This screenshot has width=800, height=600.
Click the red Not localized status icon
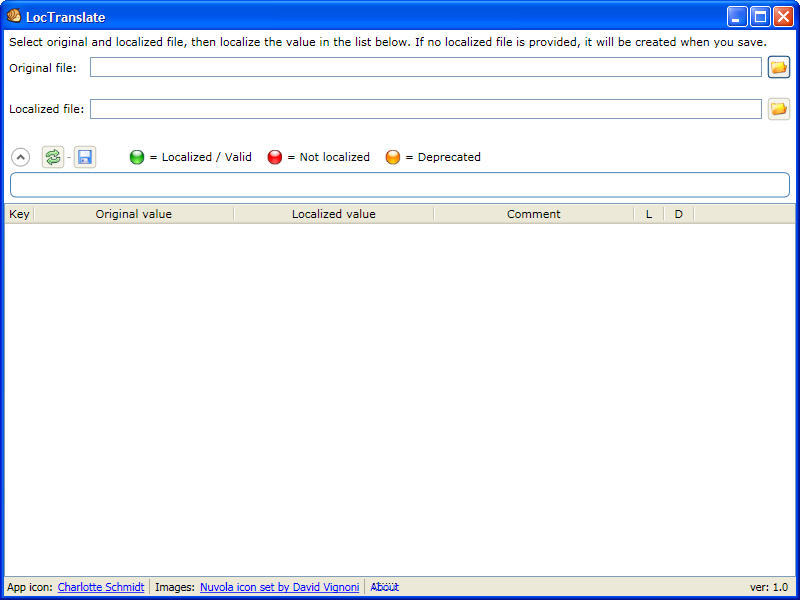tap(275, 157)
